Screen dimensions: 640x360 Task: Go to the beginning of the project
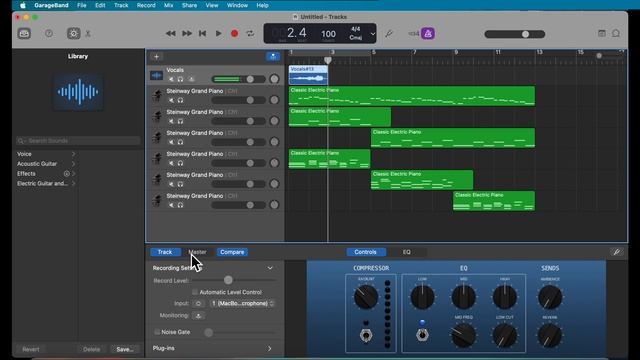pyautogui.click(x=202, y=33)
